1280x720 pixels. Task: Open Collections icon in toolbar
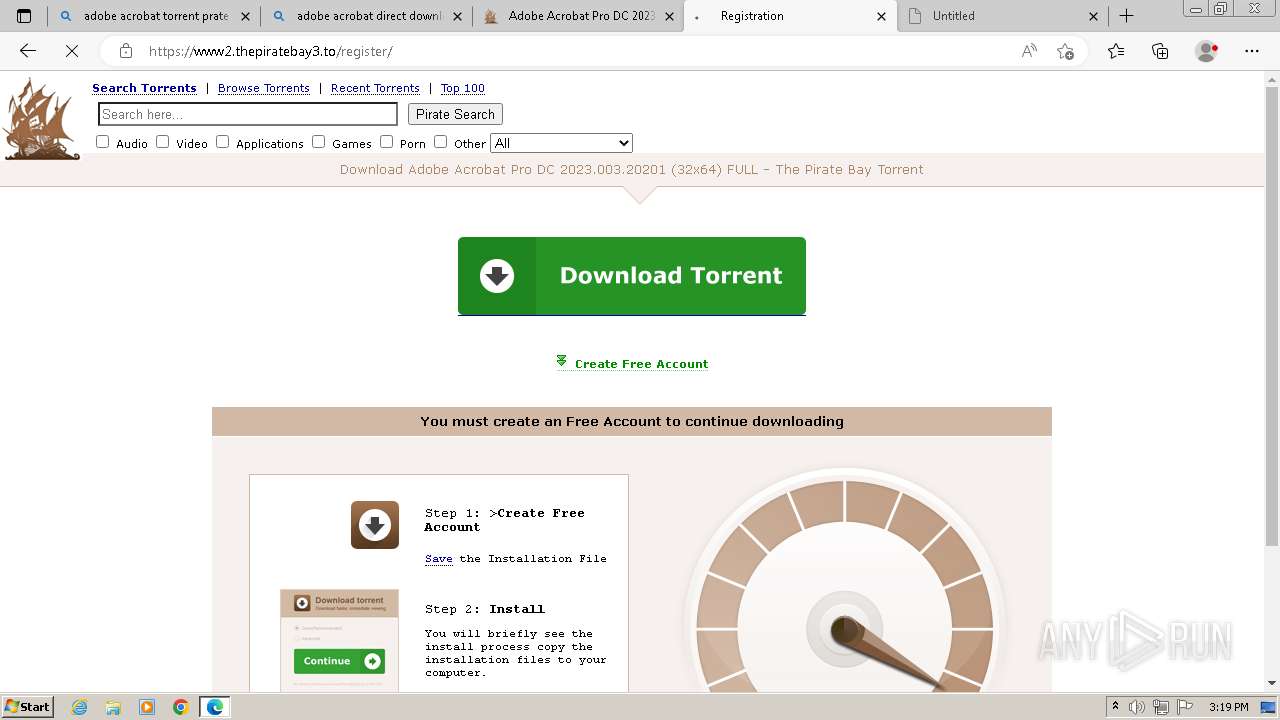click(x=1160, y=51)
